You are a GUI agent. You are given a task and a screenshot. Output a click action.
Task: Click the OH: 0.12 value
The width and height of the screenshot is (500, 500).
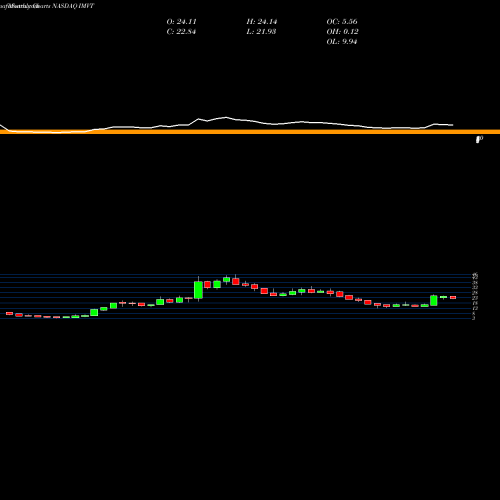pyautogui.click(x=342, y=32)
